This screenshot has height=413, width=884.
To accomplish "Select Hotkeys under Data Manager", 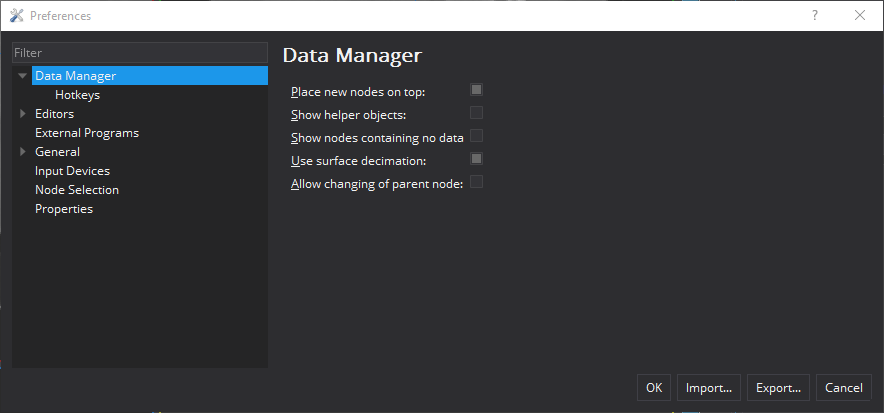I will (x=77, y=95).
